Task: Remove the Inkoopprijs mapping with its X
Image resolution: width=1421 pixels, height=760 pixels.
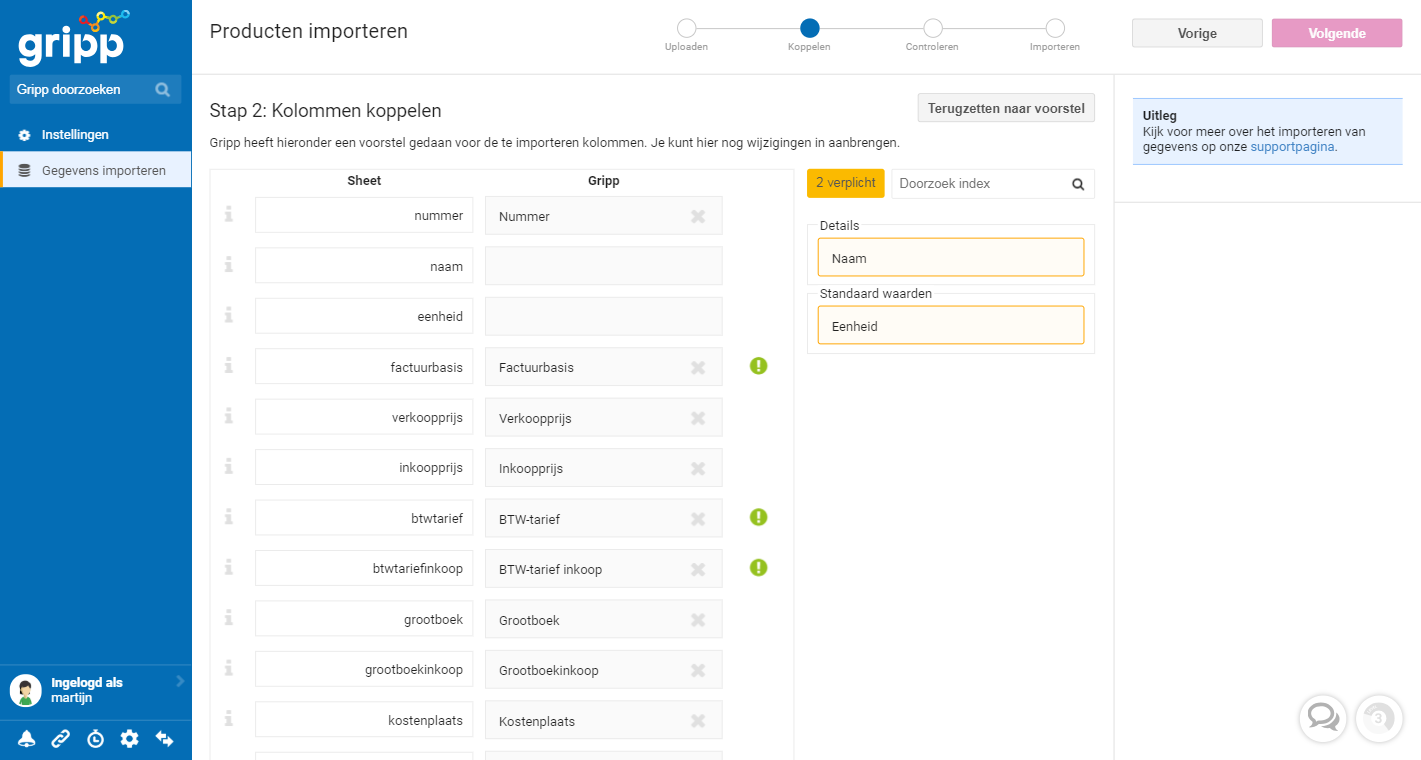Action: pyautogui.click(x=698, y=468)
